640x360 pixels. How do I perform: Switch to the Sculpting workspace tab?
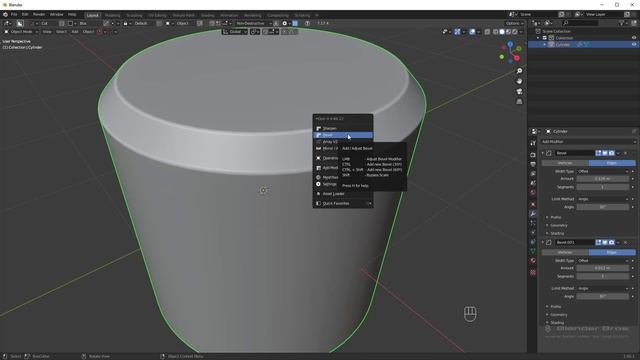pyautogui.click(x=134, y=15)
